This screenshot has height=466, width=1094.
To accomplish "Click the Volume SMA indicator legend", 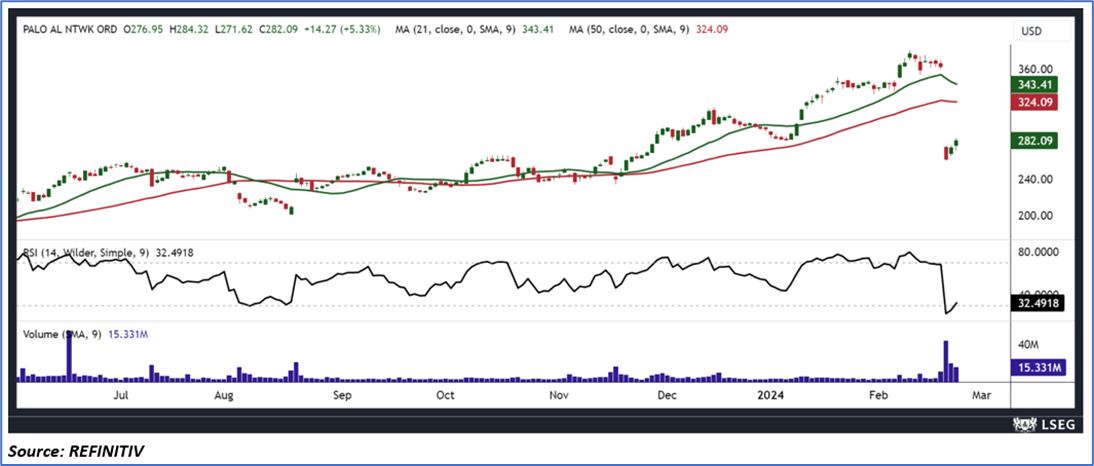I will [85, 335].
